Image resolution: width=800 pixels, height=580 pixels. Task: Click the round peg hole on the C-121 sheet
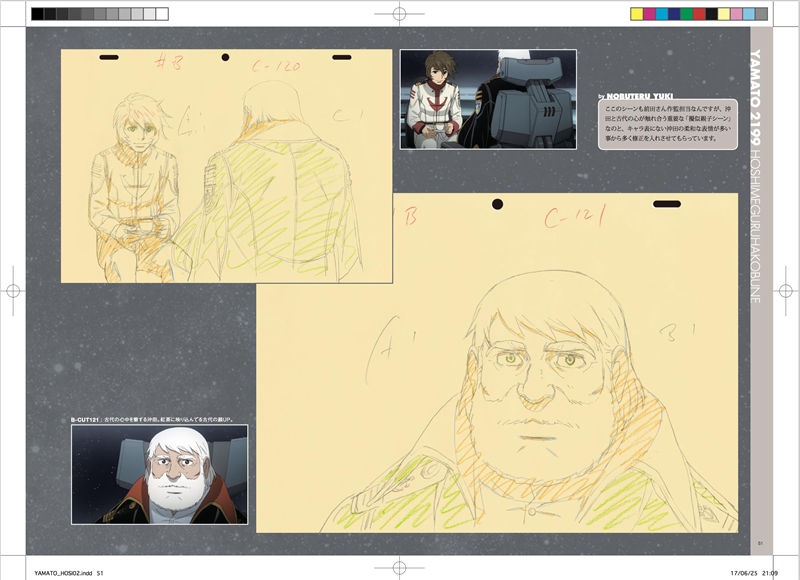[x=497, y=204]
